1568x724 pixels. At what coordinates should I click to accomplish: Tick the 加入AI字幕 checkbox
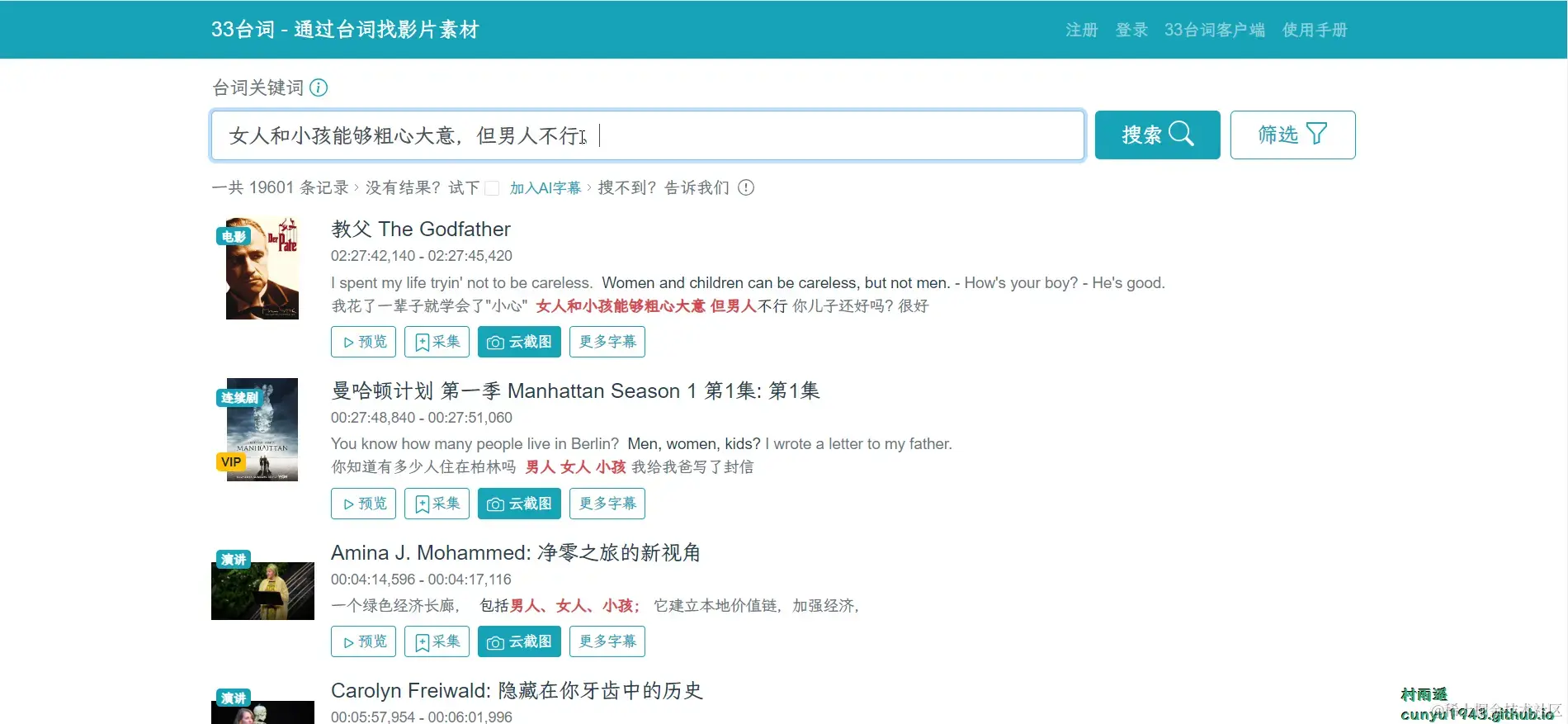click(493, 188)
